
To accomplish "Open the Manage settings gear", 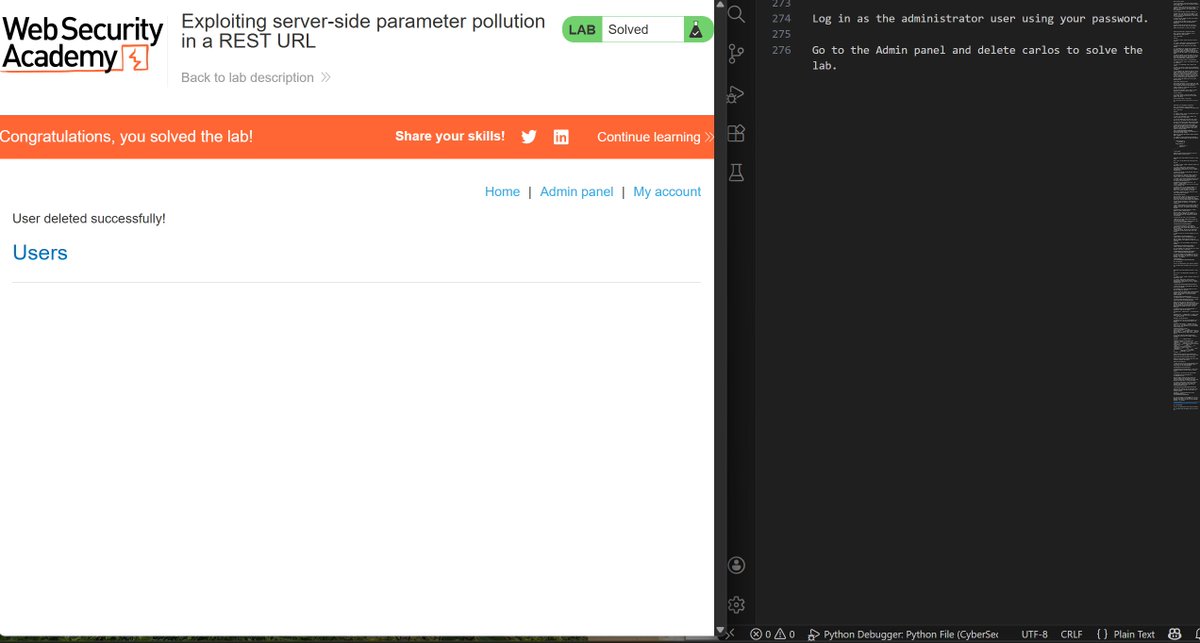I will pos(736,604).
